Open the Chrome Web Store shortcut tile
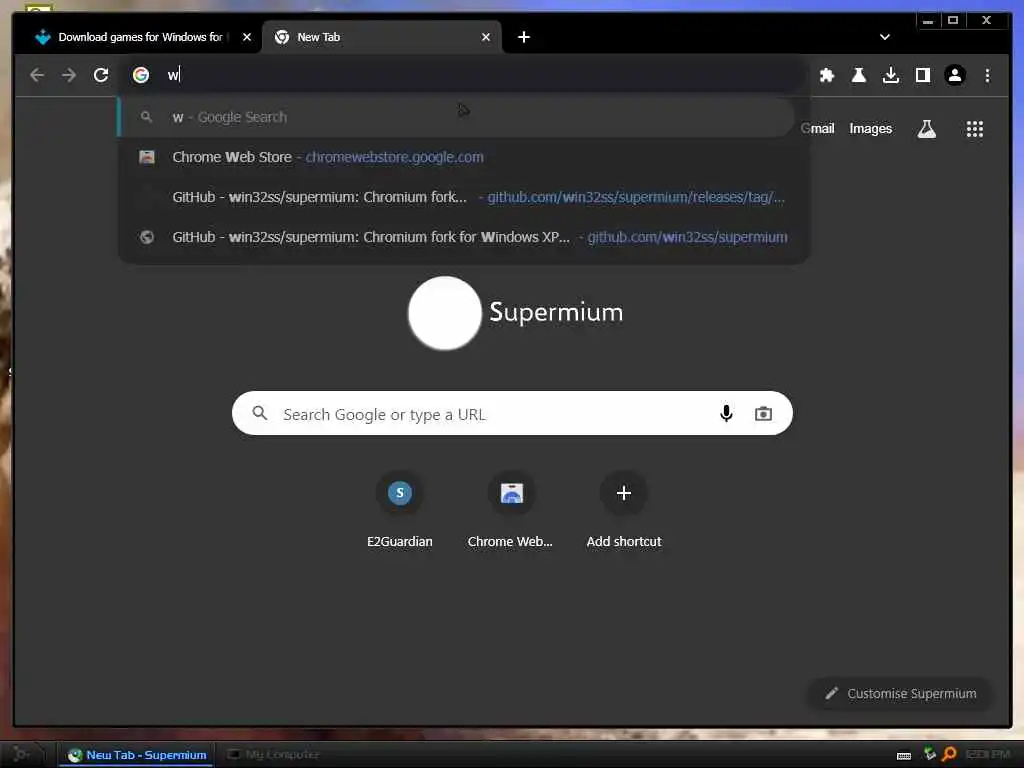Image resolution: width=1024 pixels, height=768 pixels. click(511, 511)
